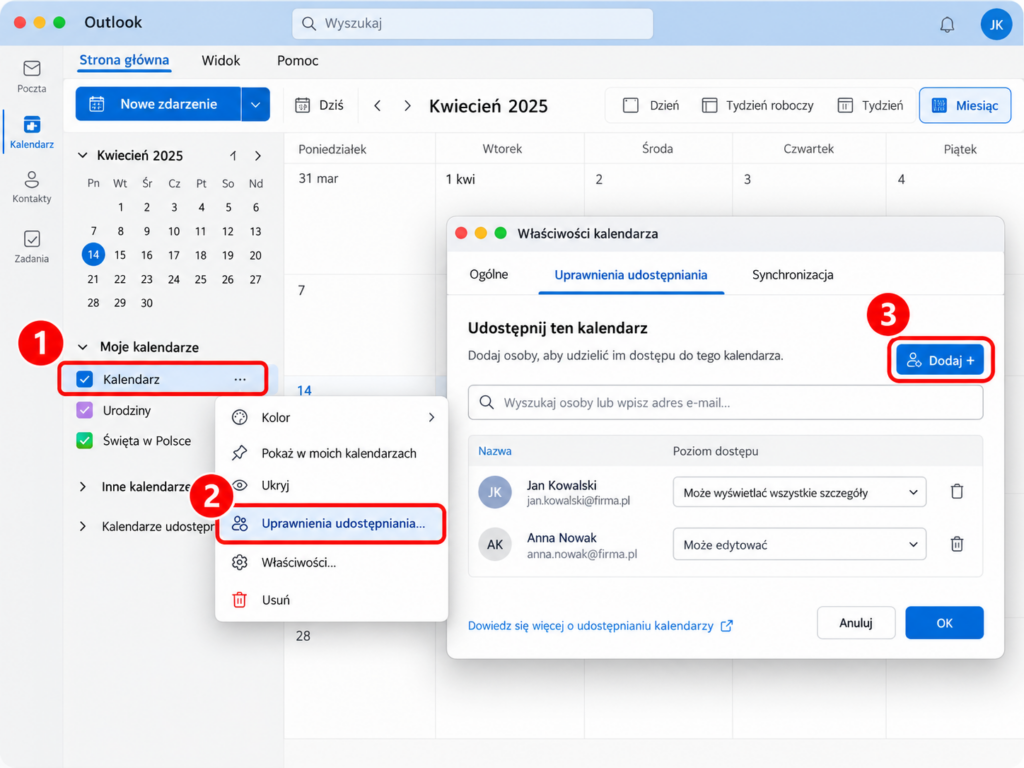Toggle the Urodziny calendar checkbox
Viewport: 1024px width, 768px height.
coord(84,410)
